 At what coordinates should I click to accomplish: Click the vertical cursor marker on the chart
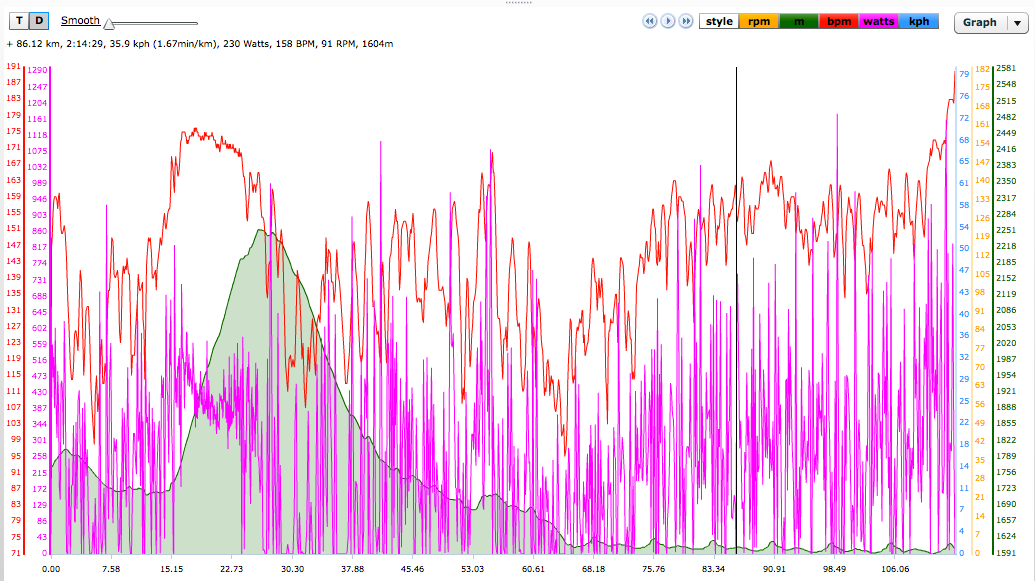pos(737,300)
